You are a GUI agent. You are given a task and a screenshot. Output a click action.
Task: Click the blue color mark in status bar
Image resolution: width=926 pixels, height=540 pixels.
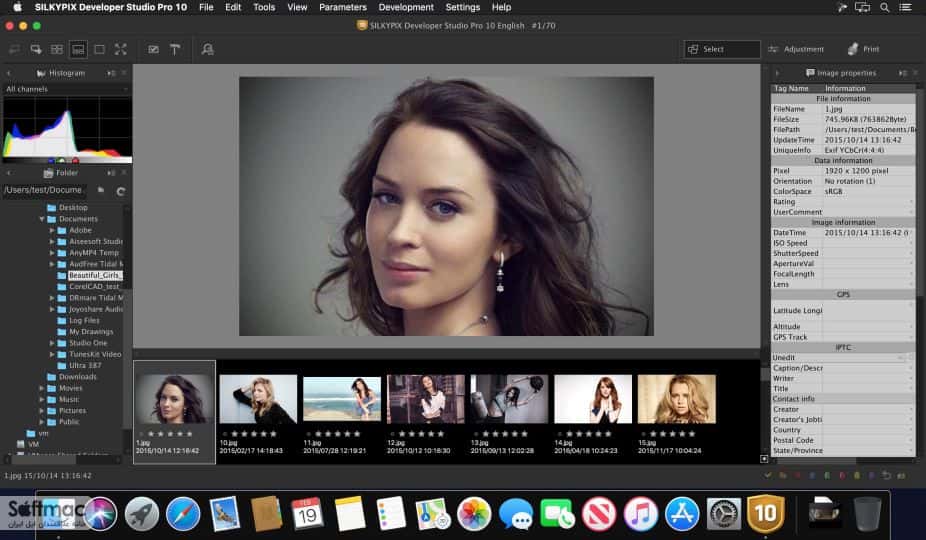click(813, 475)
